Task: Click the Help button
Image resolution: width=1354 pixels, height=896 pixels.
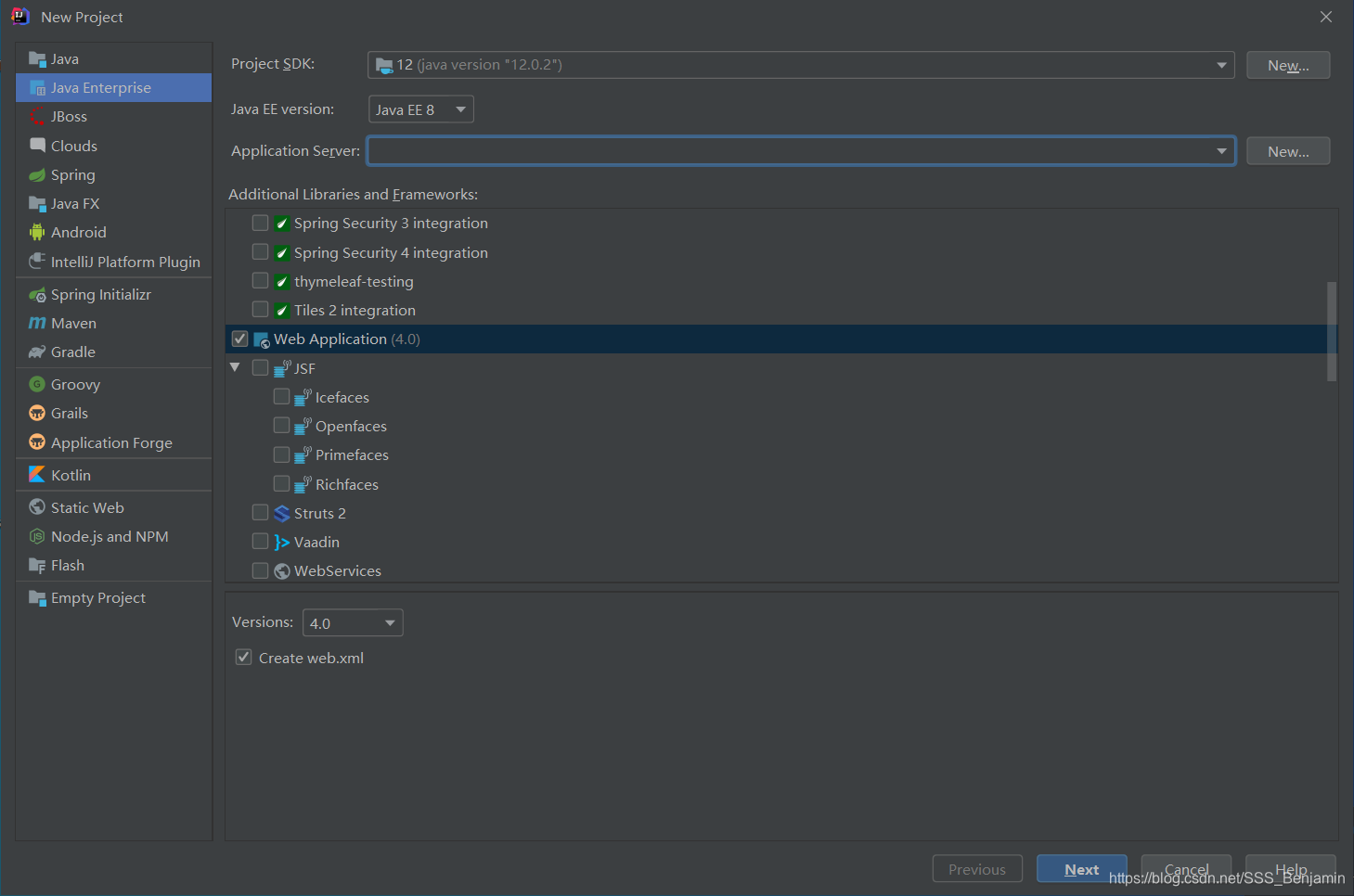Action: [x=1291, y=869]
